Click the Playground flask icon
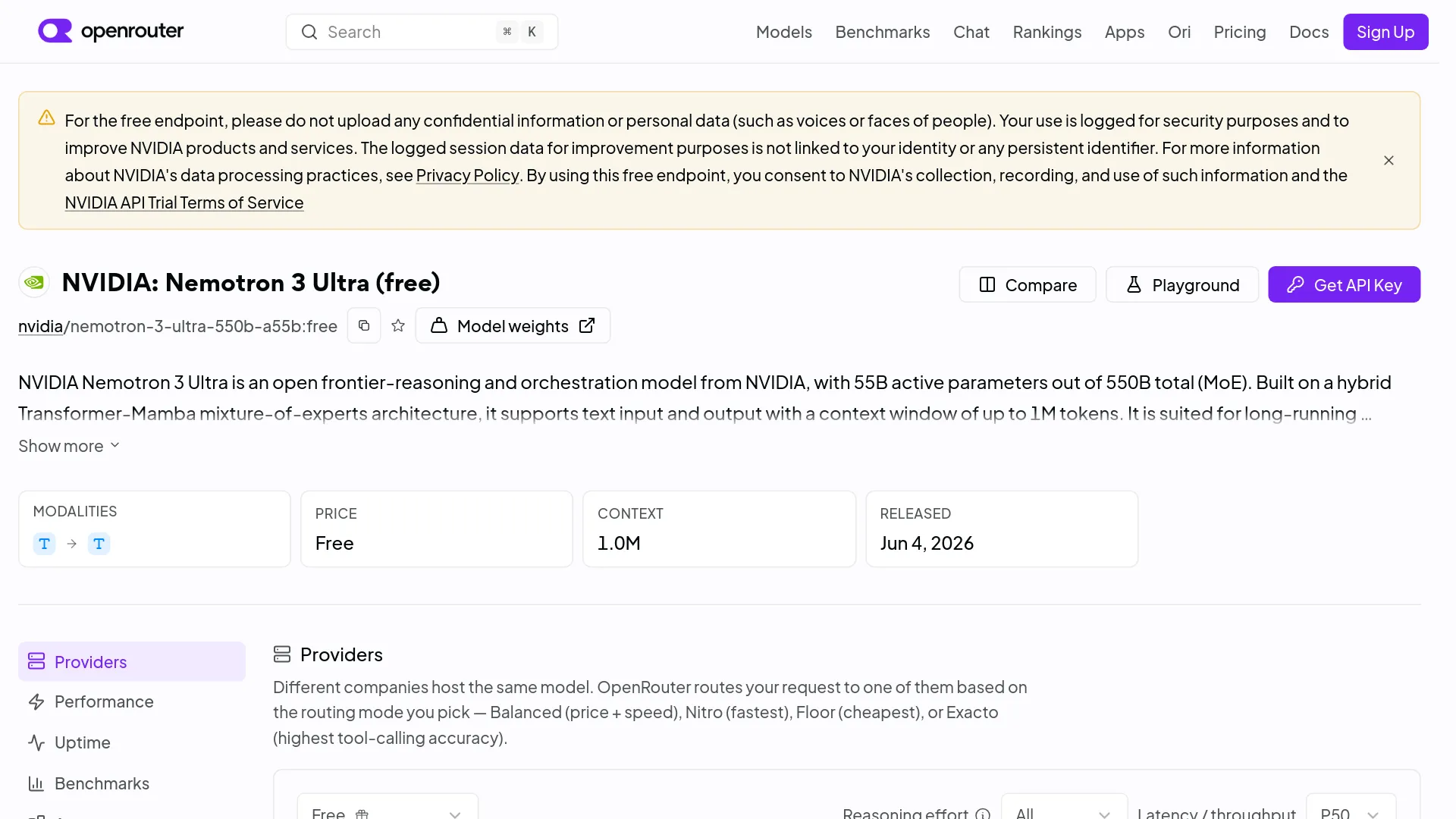Image resolution: width=1456 pixels, height=819 pixels. [1134, 284]
